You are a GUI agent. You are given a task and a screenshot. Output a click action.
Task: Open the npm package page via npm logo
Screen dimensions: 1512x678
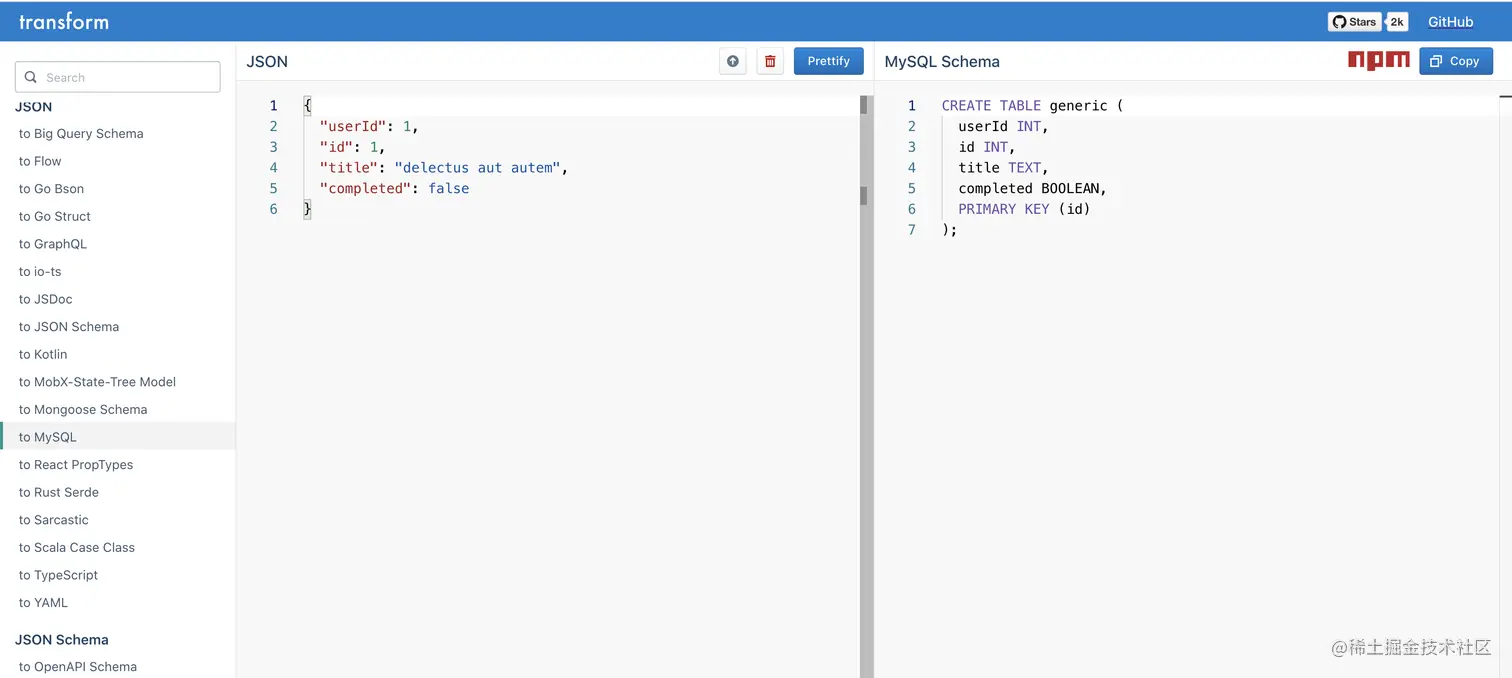click(x=1378, y=60)
